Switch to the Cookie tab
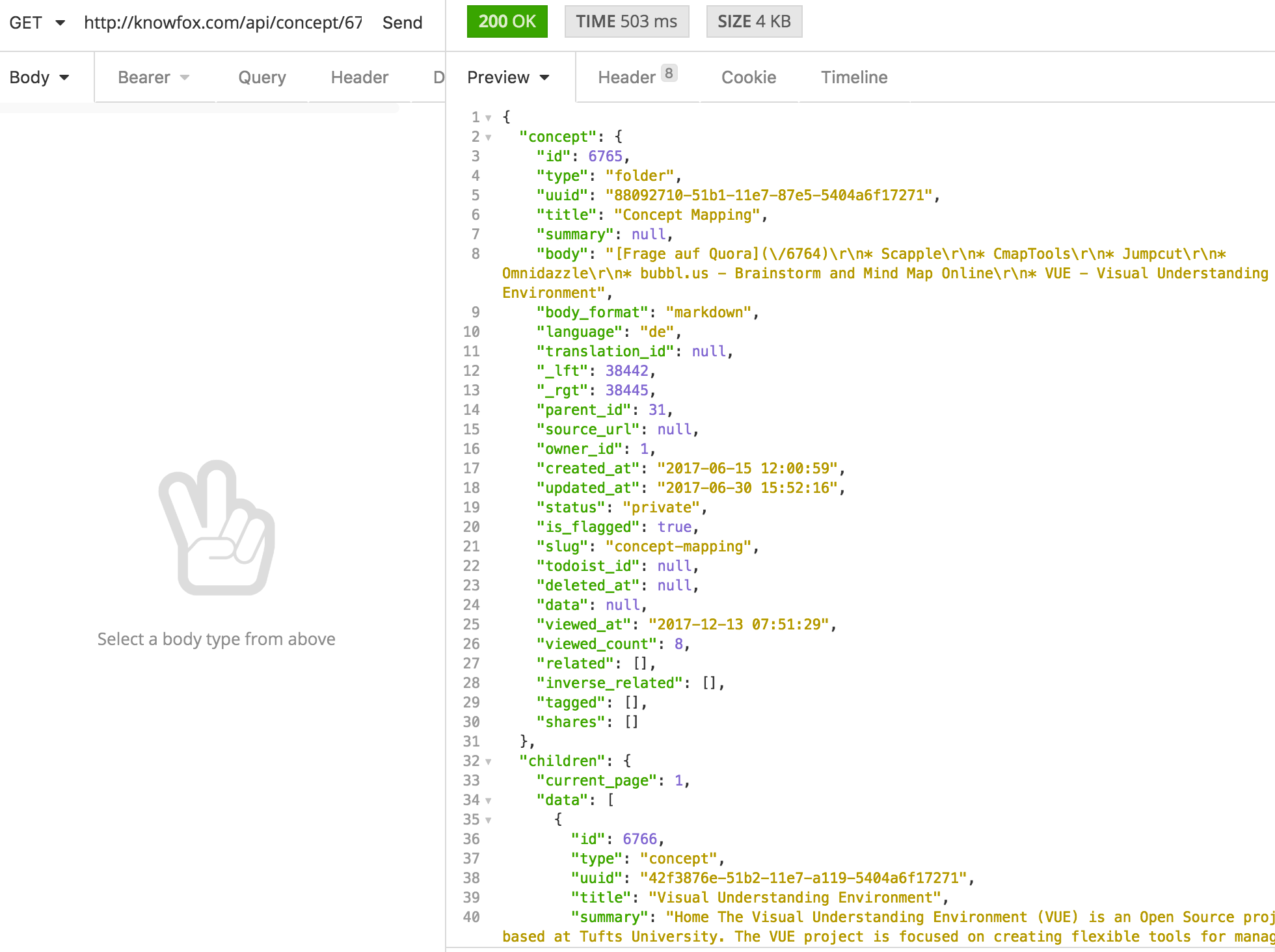Screen dimensions: 1275x952 (x=748, y=77)
